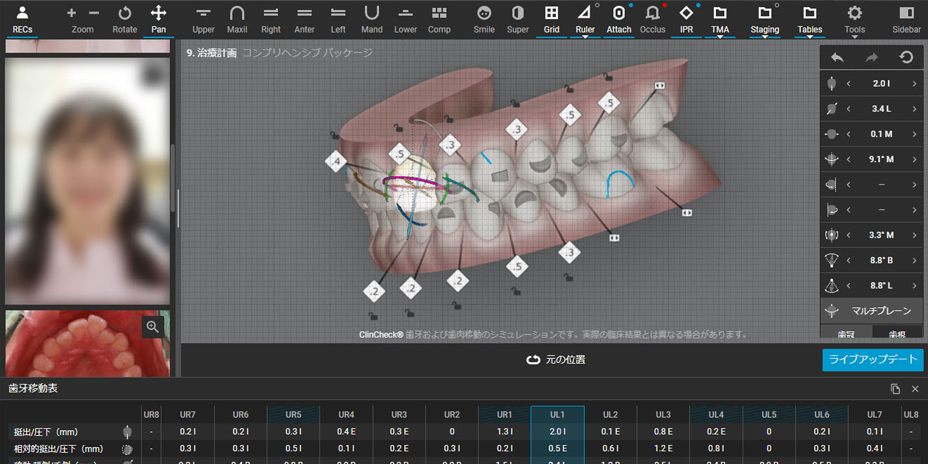Click the Smile view icon

click(484, 19)
